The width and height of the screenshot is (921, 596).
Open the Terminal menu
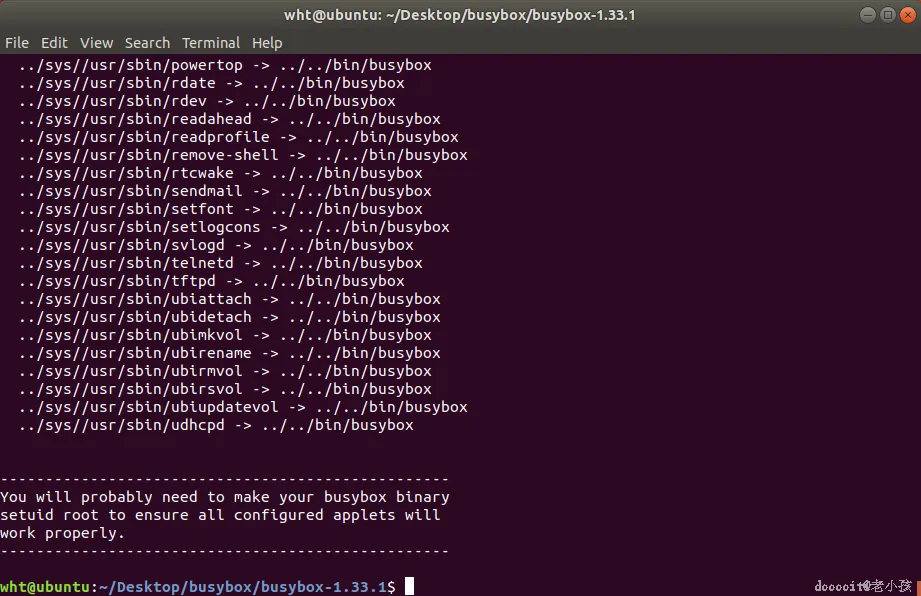[x=211, y=43]
